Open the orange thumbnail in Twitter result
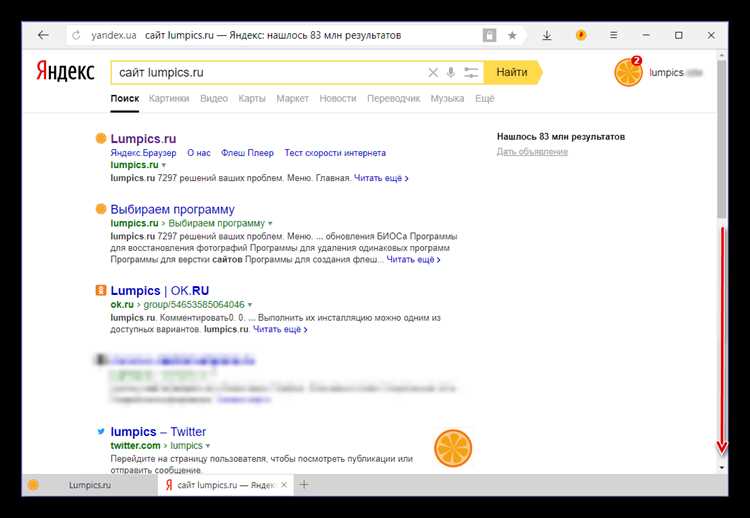Screen dimensions: 750x518 [x=453, y=448]
